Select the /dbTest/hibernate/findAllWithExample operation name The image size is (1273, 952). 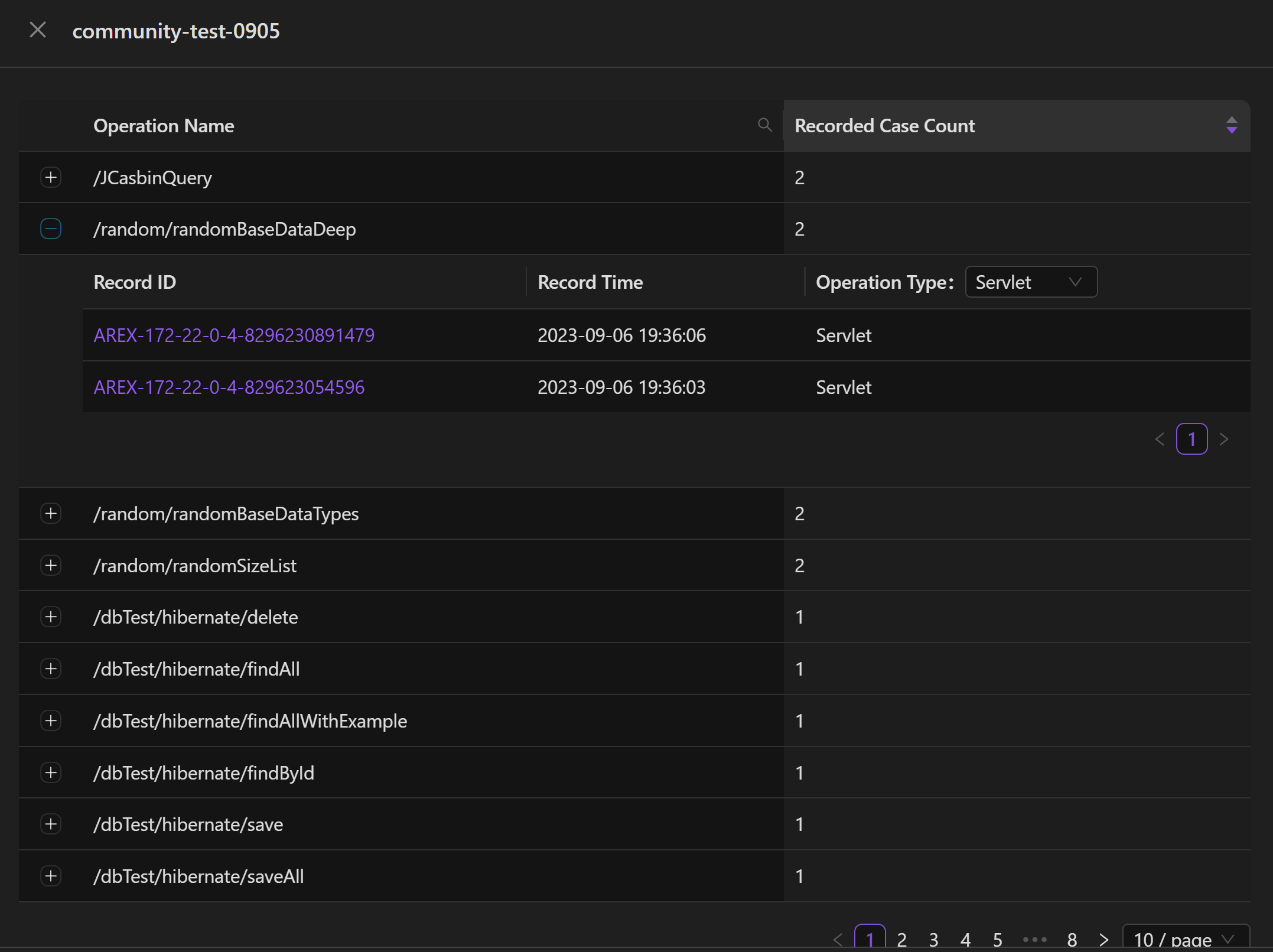pyautogui.click(x=250, y=721)
